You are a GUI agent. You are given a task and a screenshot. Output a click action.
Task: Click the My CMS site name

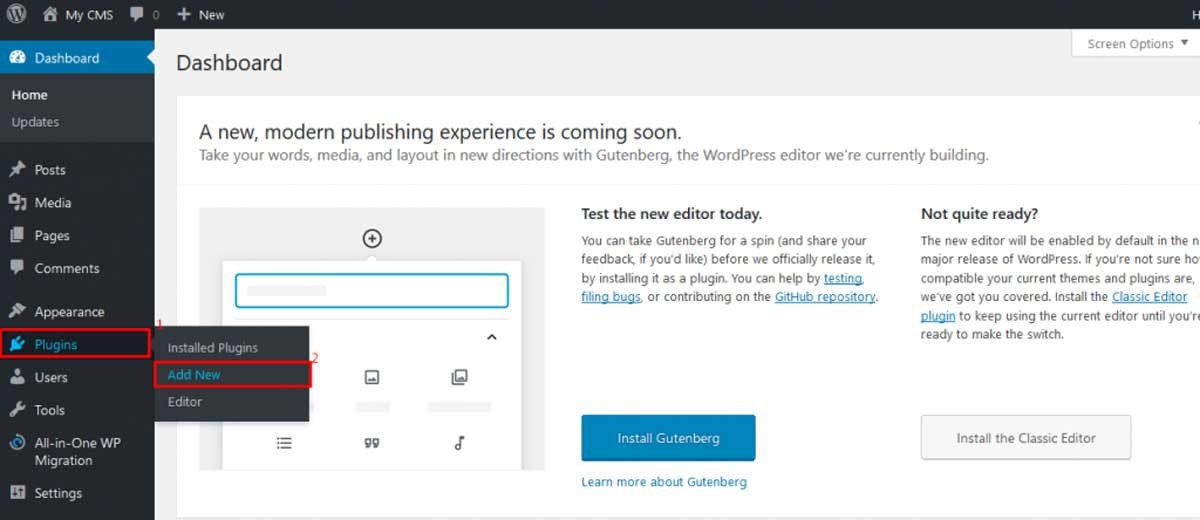(x=89, y=15)
